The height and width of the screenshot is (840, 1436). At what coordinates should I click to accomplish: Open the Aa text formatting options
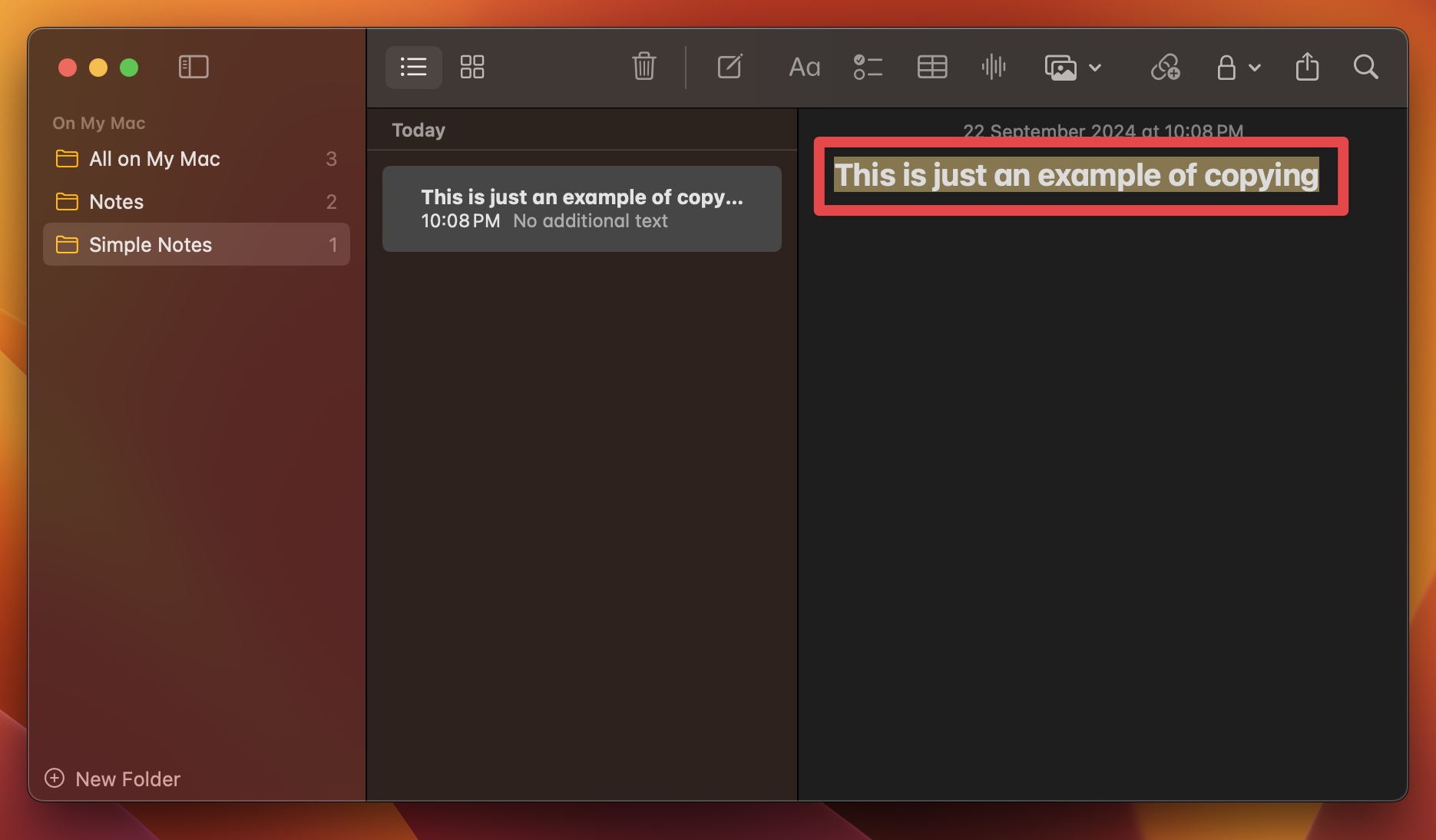click(803, 67)
